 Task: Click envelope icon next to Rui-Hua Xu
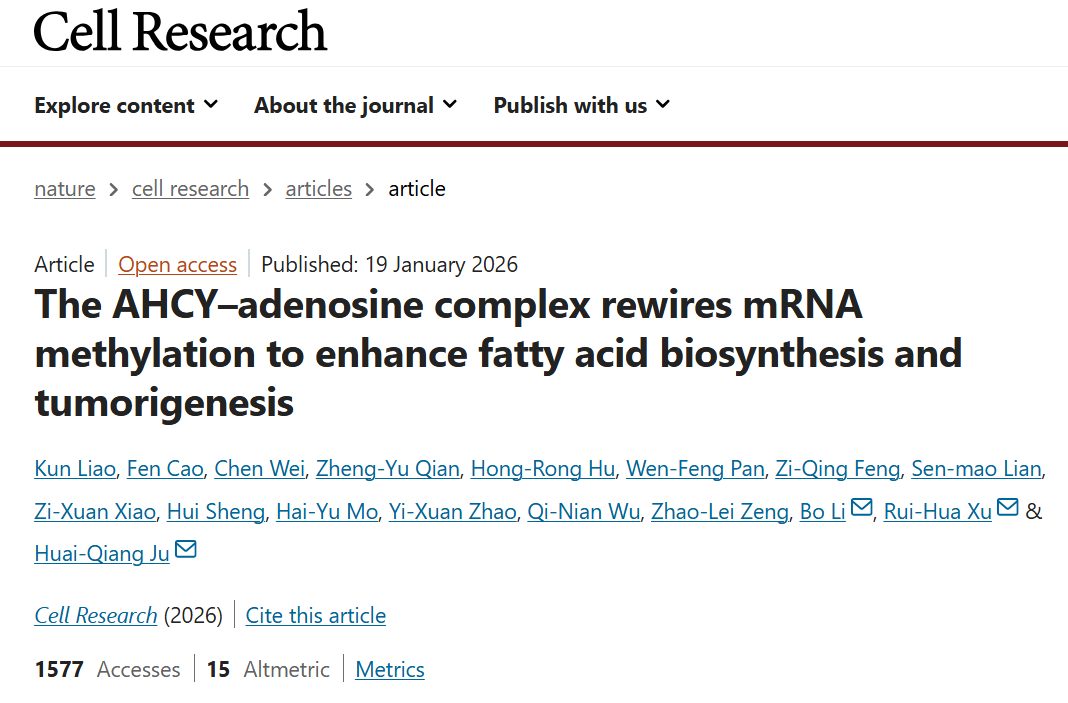click(x=1007, y=509)
